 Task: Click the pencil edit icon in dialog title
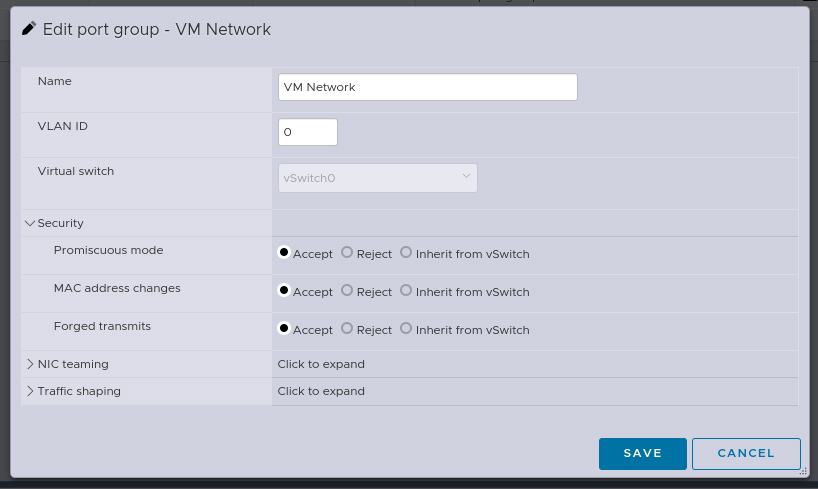pyautogui.click(x=29, y=29)
